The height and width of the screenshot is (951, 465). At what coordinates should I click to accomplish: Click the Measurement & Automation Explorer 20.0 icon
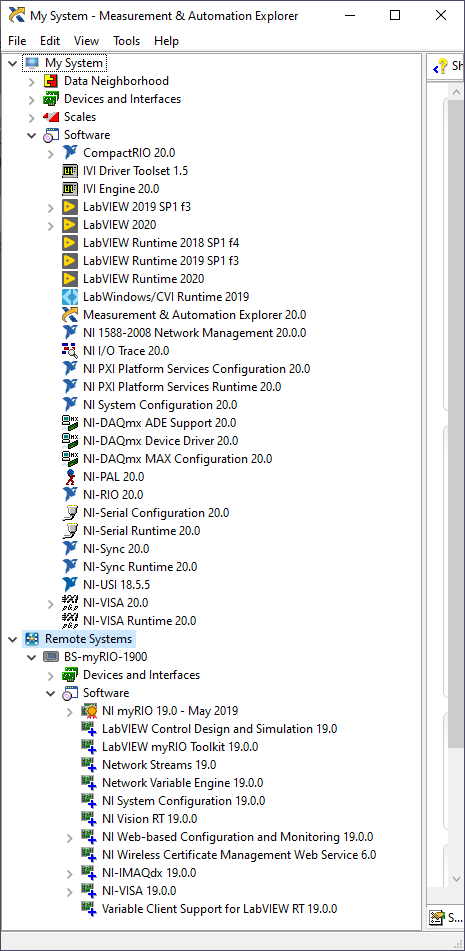point(70,315)
